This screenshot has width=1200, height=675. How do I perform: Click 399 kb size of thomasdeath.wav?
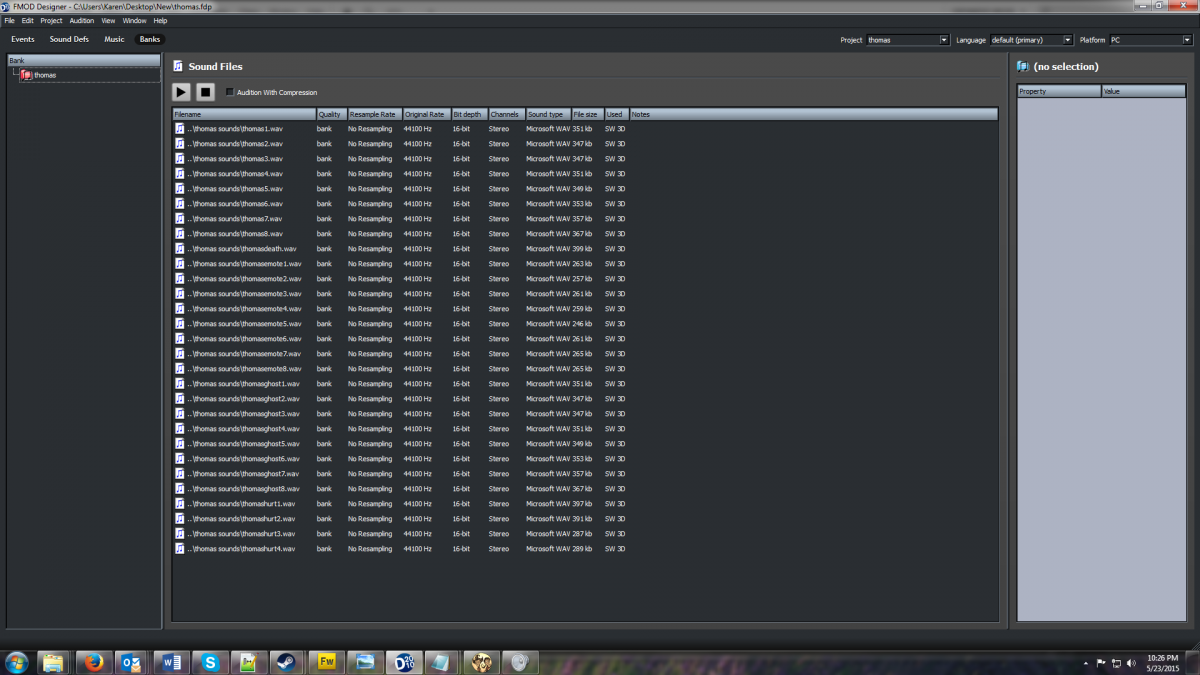point(583,249)
